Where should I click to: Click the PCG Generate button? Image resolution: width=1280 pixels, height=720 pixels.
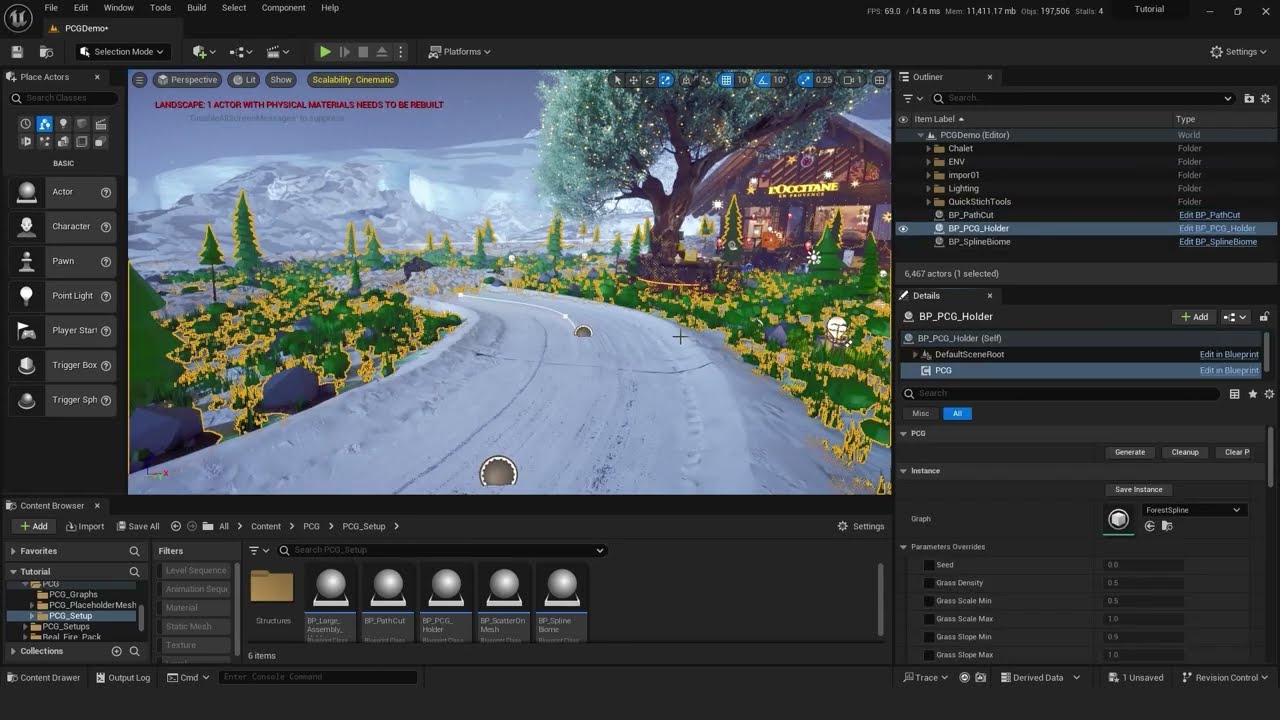tap(1130, 452)
